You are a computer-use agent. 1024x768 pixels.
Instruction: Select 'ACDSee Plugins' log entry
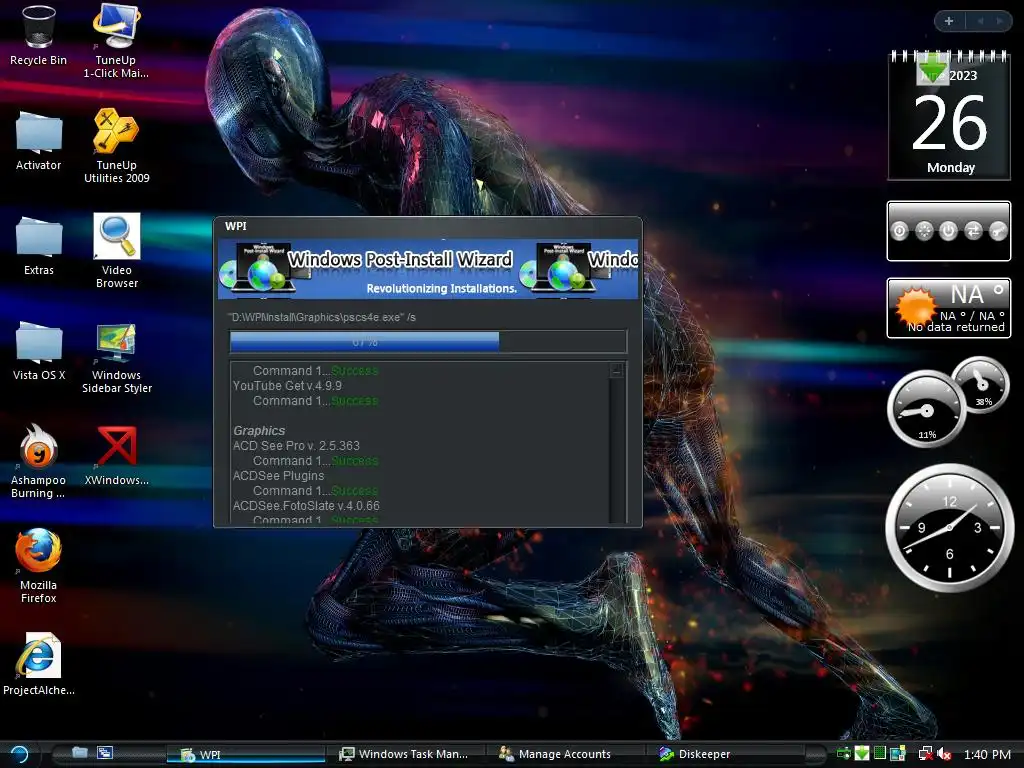click(278, 475)
